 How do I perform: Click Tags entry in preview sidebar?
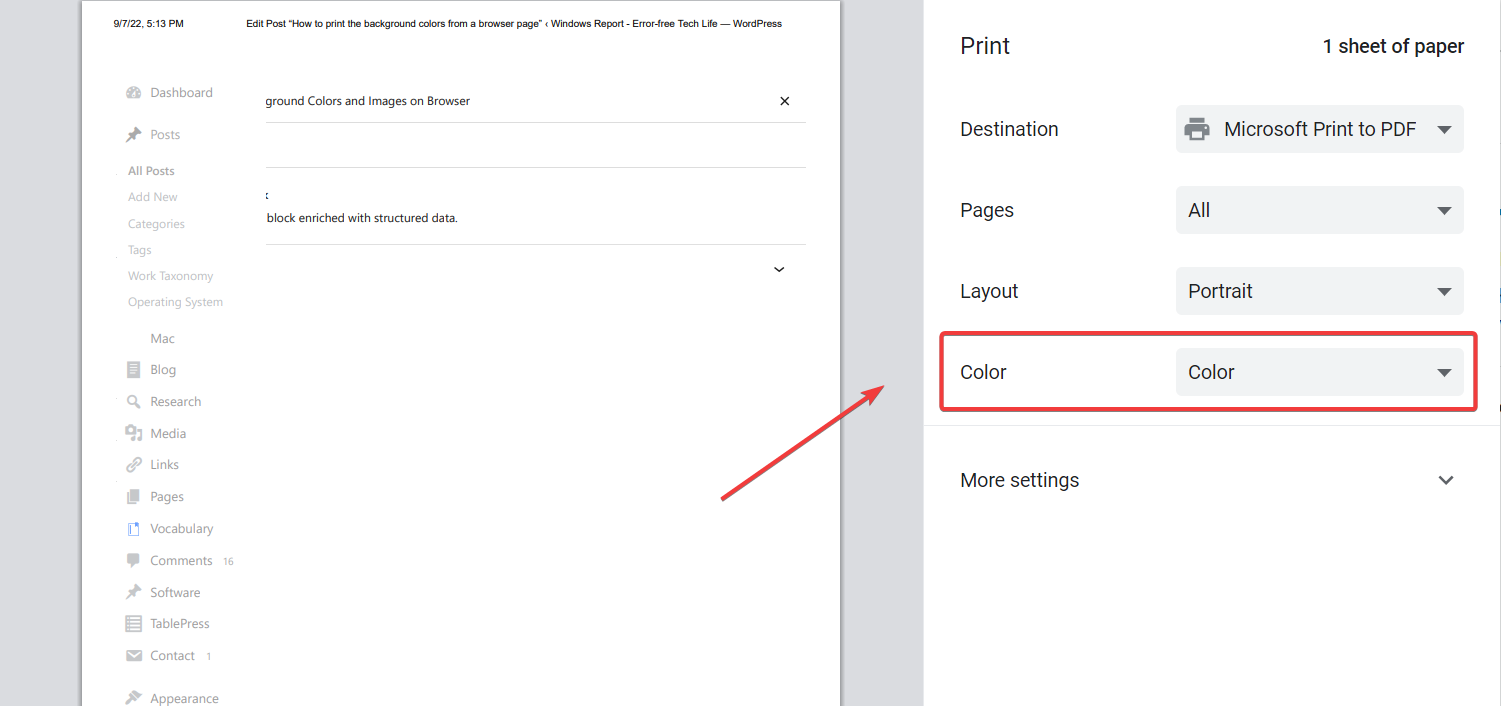(140, 250)
